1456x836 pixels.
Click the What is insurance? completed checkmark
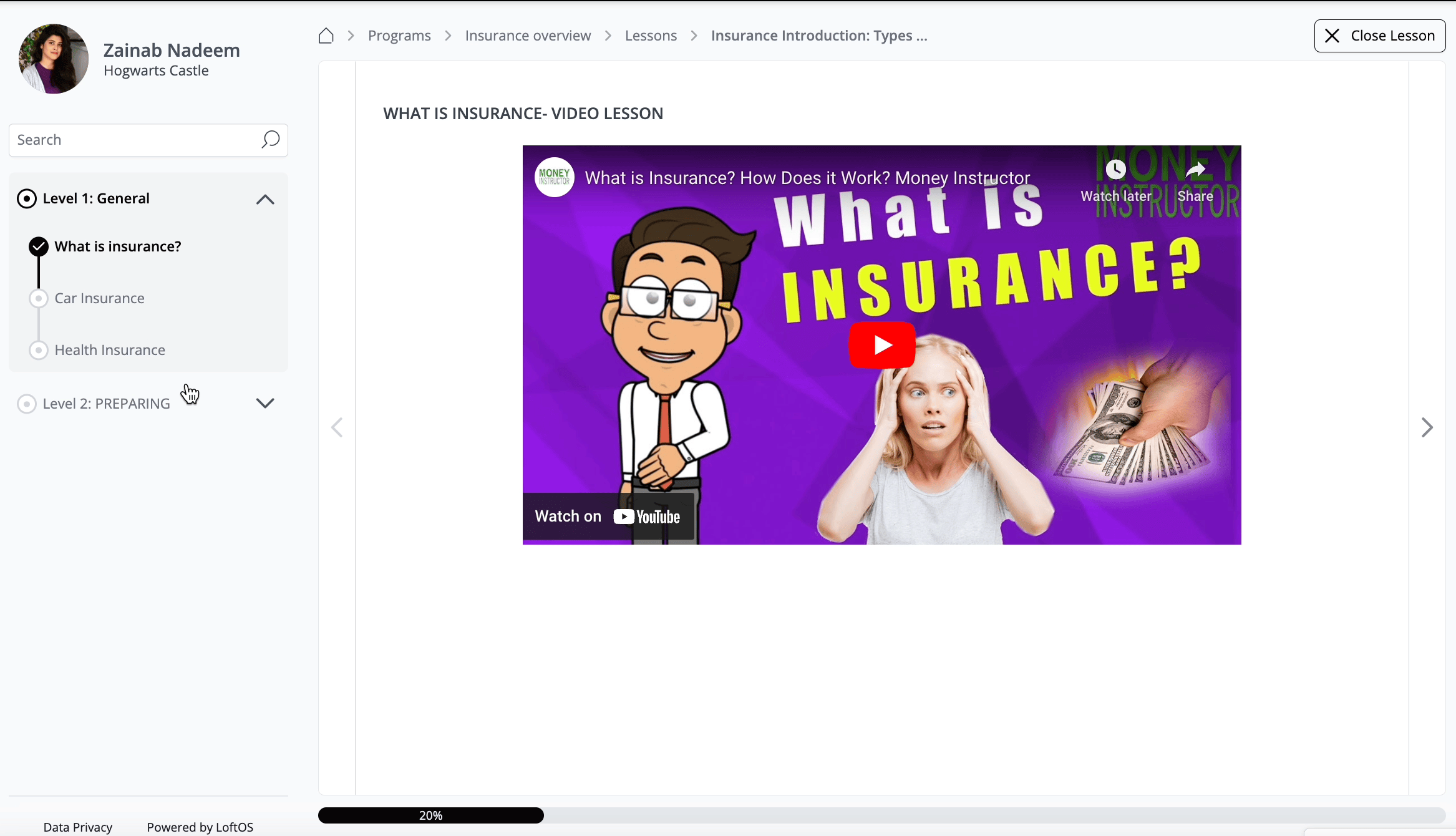point(39,246)
